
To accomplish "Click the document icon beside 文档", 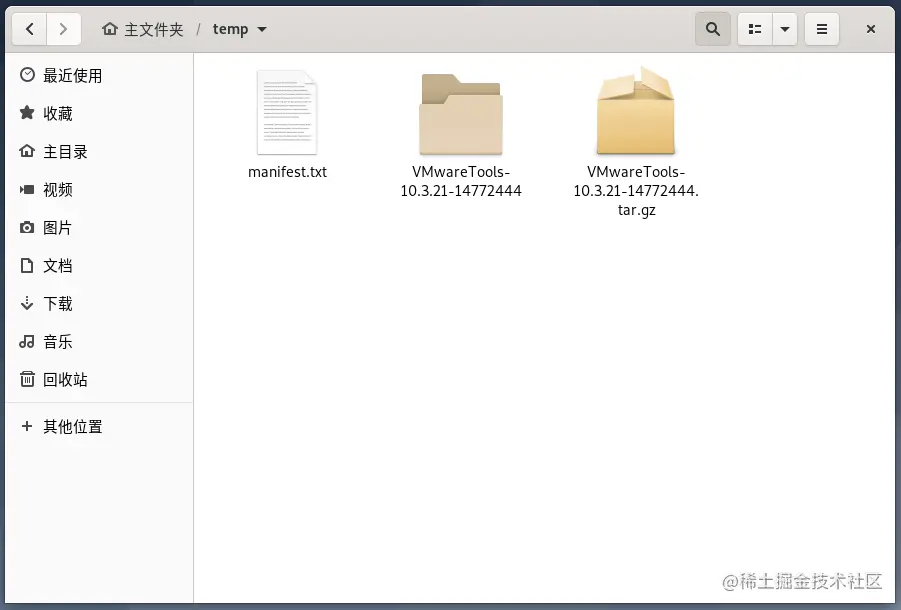I will coord(27,265).
